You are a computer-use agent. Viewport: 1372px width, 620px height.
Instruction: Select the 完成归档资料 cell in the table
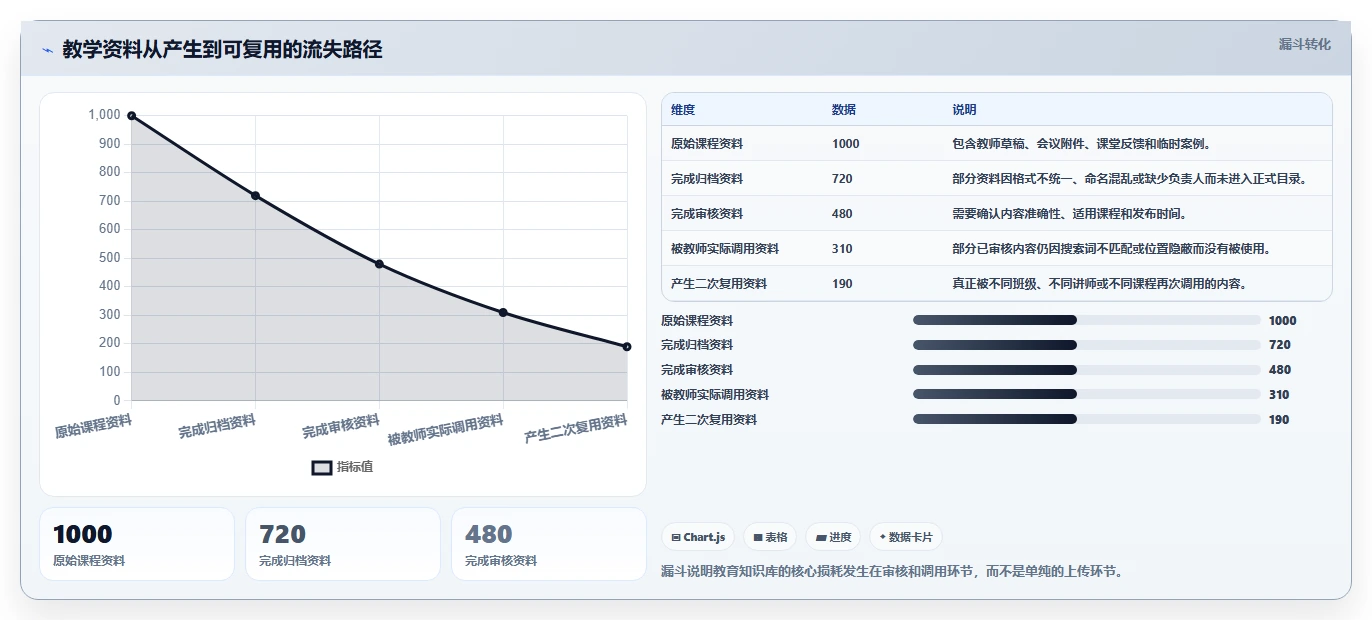[707, 179]
